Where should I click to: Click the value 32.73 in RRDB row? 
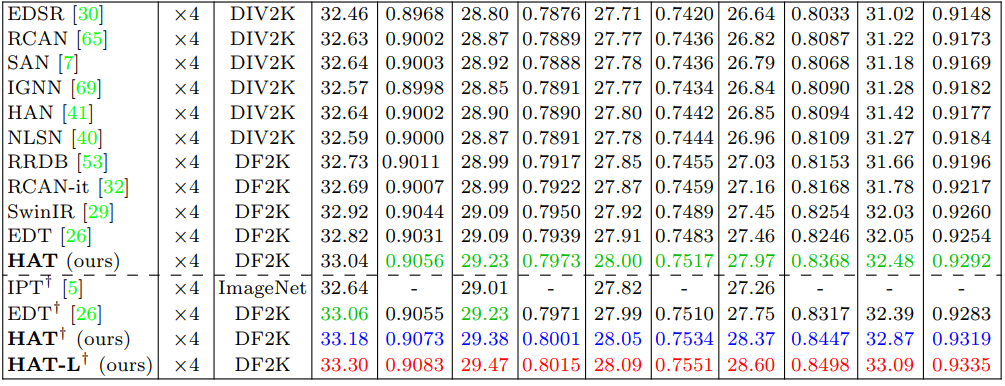click(x=344, y=162)
